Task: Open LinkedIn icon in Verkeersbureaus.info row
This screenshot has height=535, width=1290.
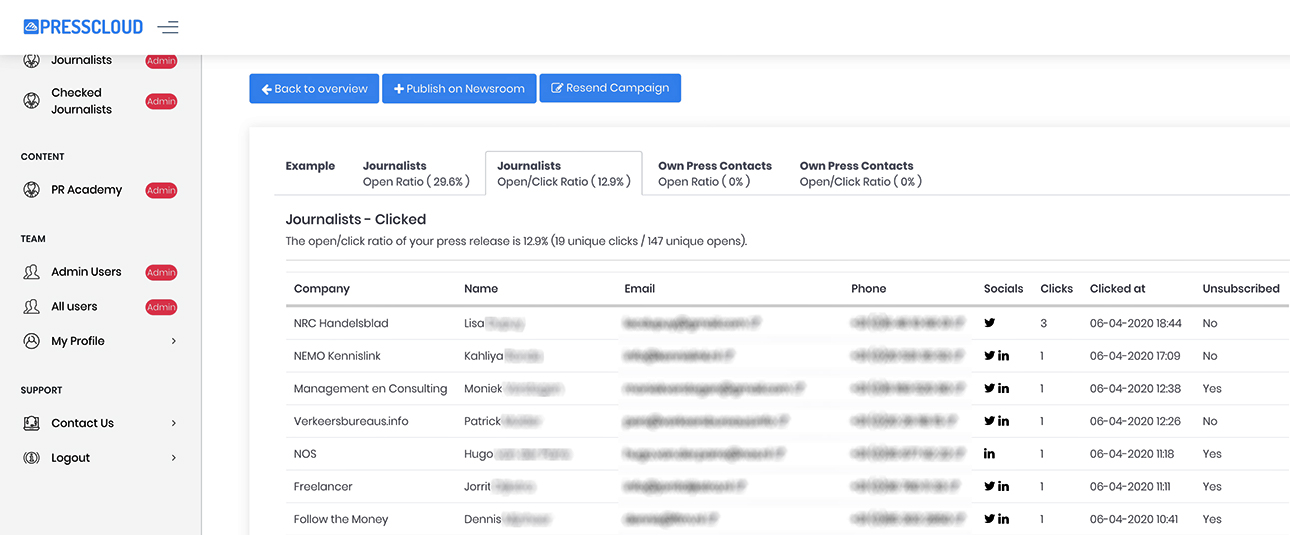Action: click(1003, 421)
